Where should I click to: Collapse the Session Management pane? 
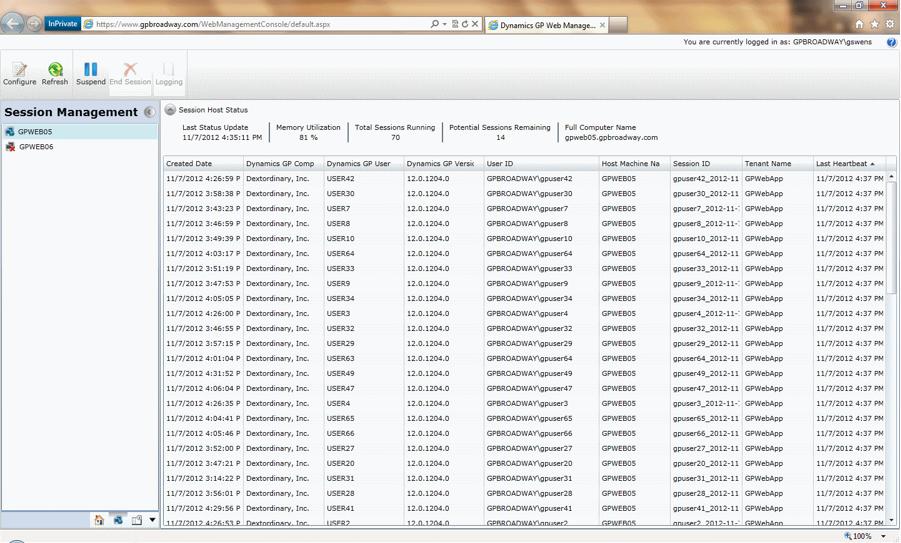point(149,112)
